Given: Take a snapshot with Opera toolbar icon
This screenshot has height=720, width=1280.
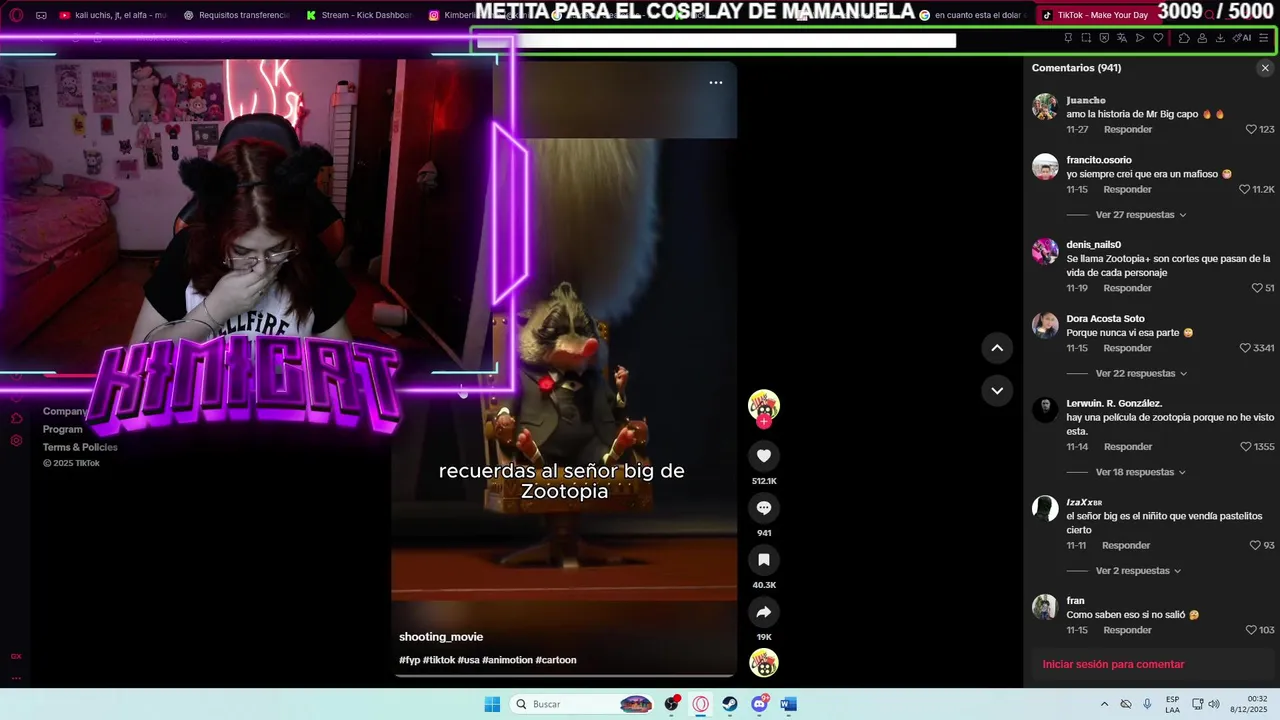Looking at the screenshot, I should click(x=1086, y=38).
